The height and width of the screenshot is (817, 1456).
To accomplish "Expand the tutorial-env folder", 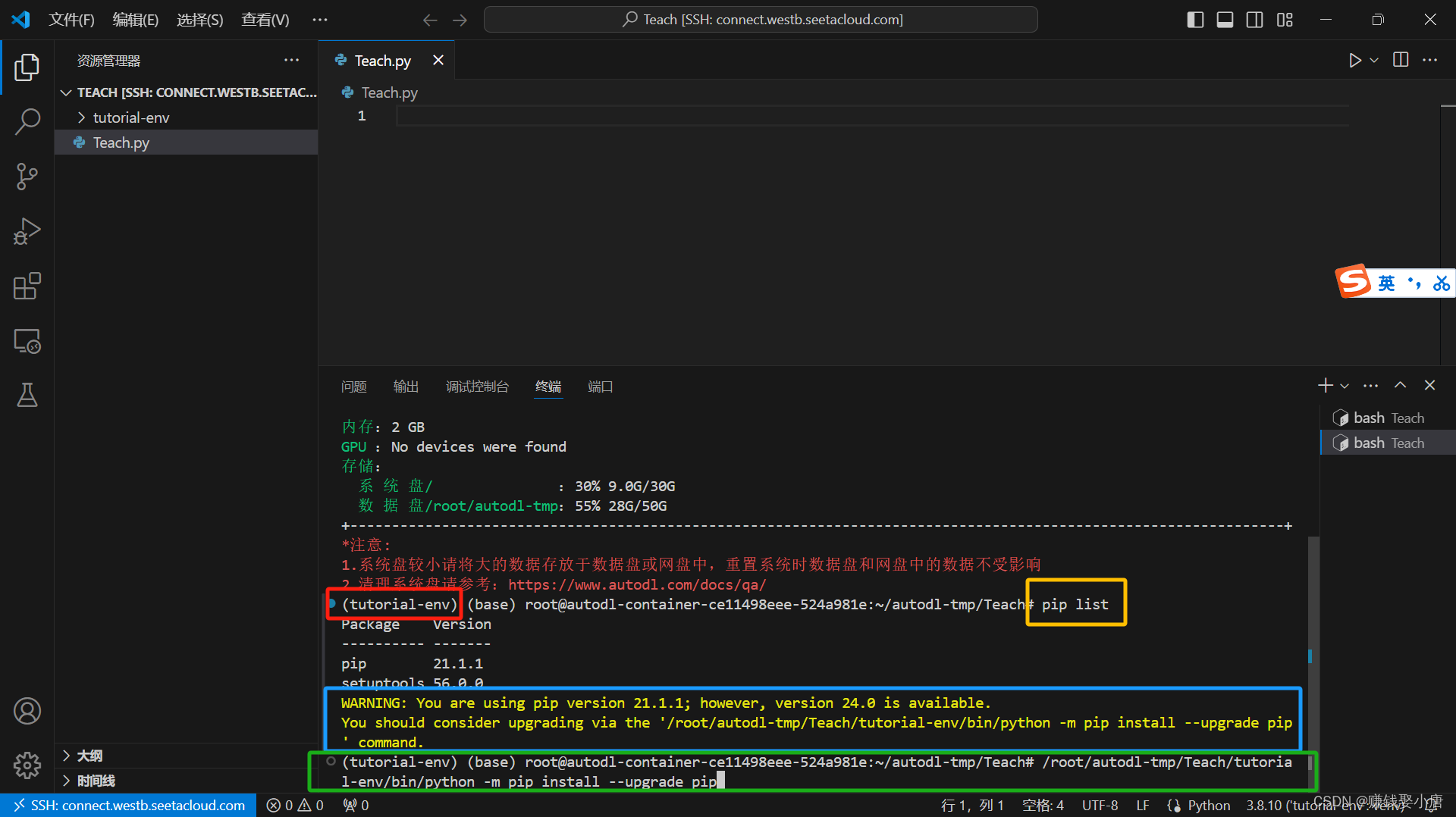I will pos(186,117).
